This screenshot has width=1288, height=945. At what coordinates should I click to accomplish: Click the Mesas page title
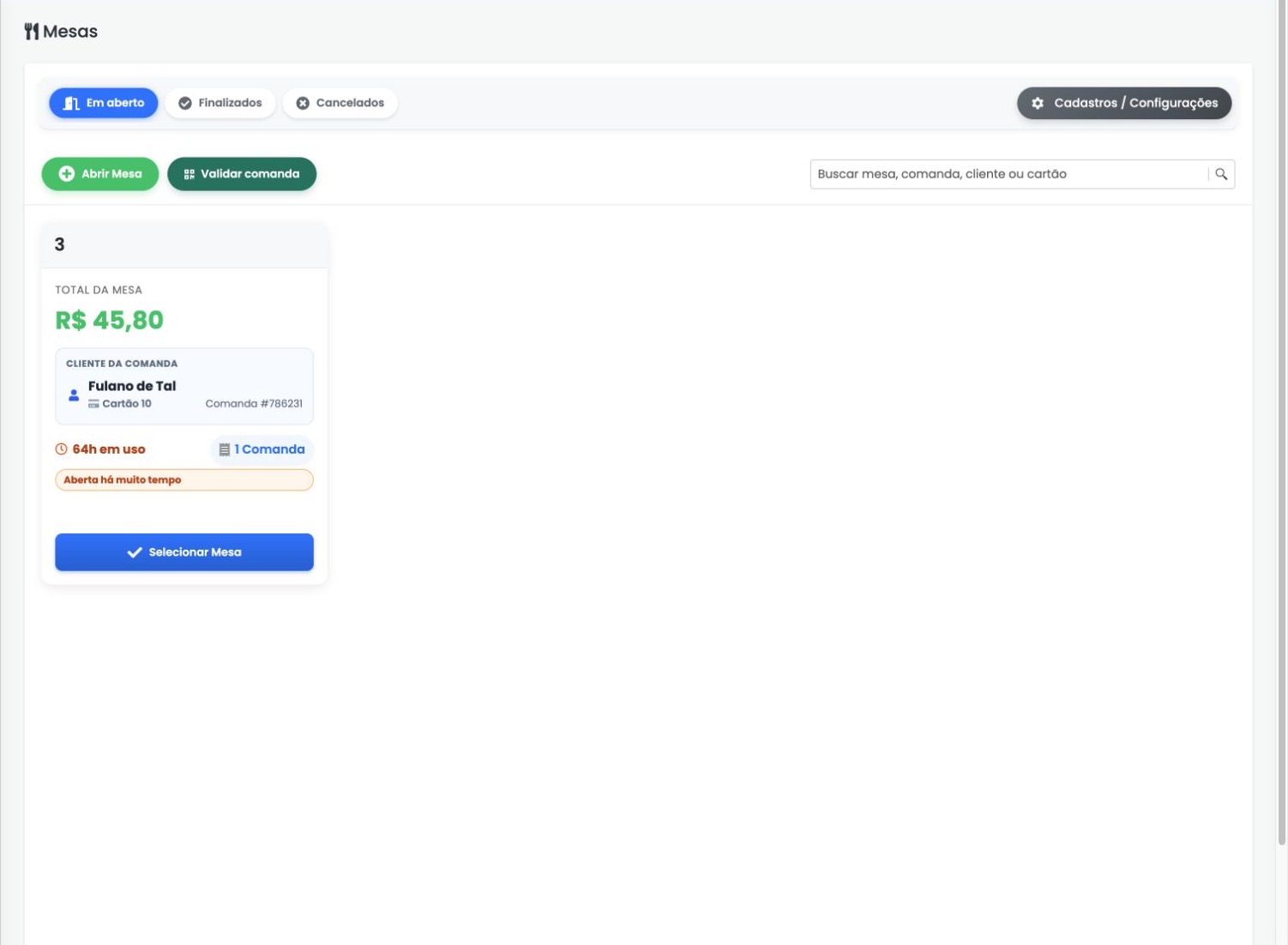click(x=70, y=32)
